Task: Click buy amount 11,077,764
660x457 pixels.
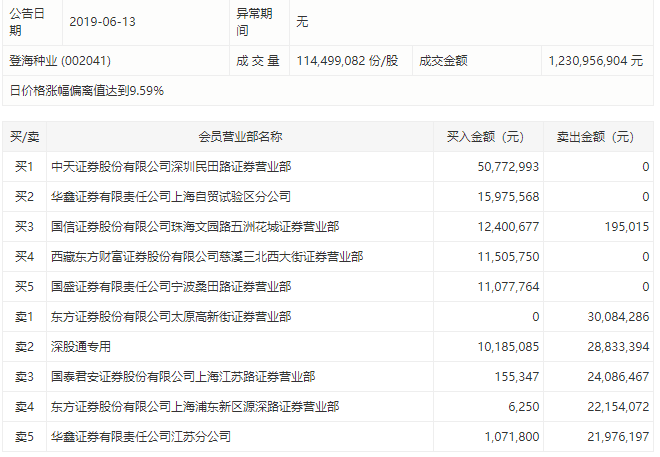Action: pyautogui.click(x=508, y=287)
